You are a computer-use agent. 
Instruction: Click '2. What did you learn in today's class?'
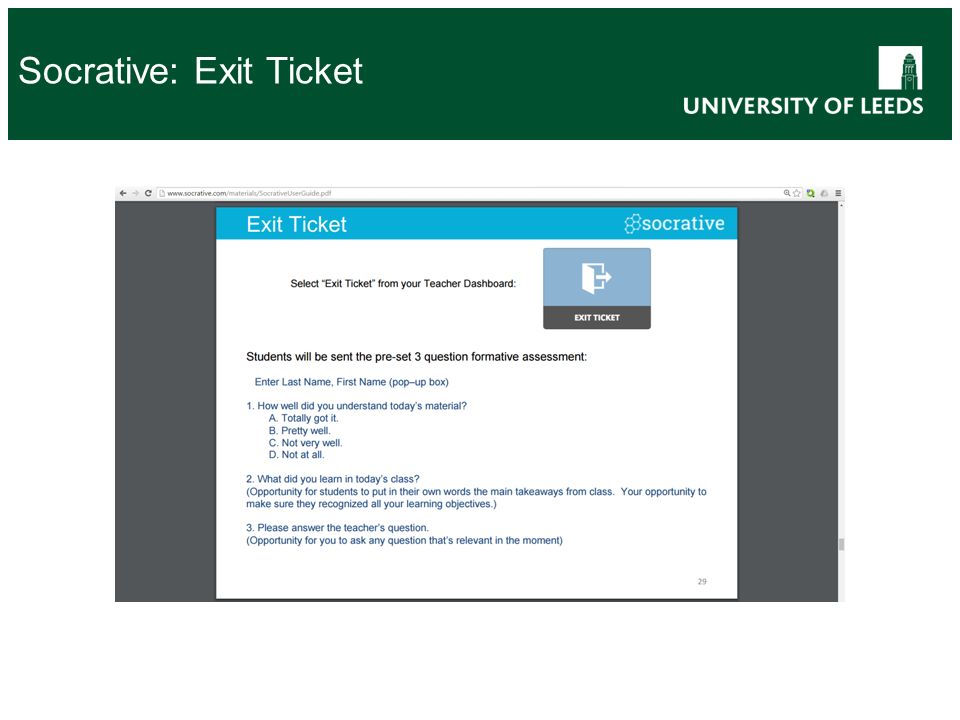coord(332,479)
